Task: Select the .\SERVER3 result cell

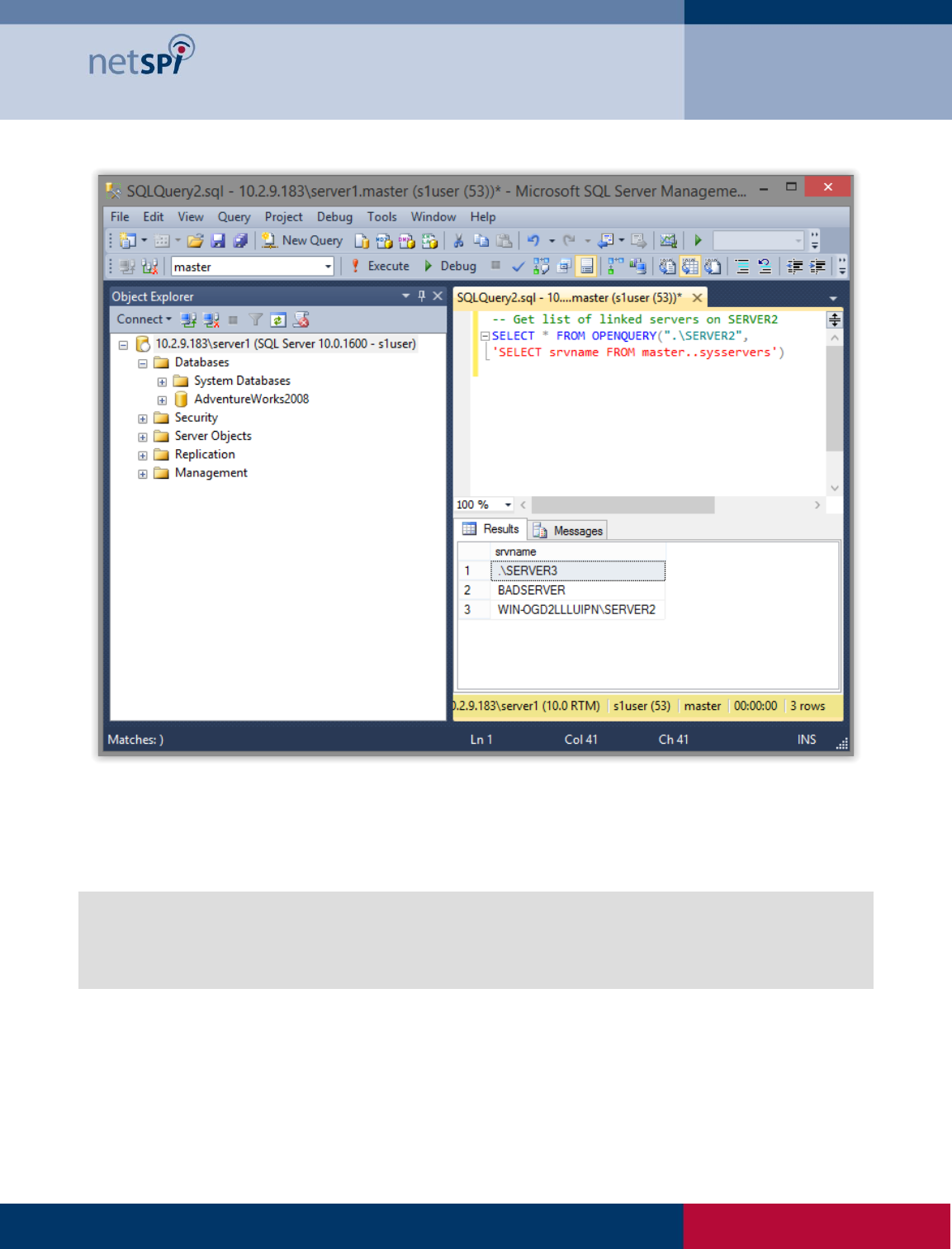Action: [578, 570]
